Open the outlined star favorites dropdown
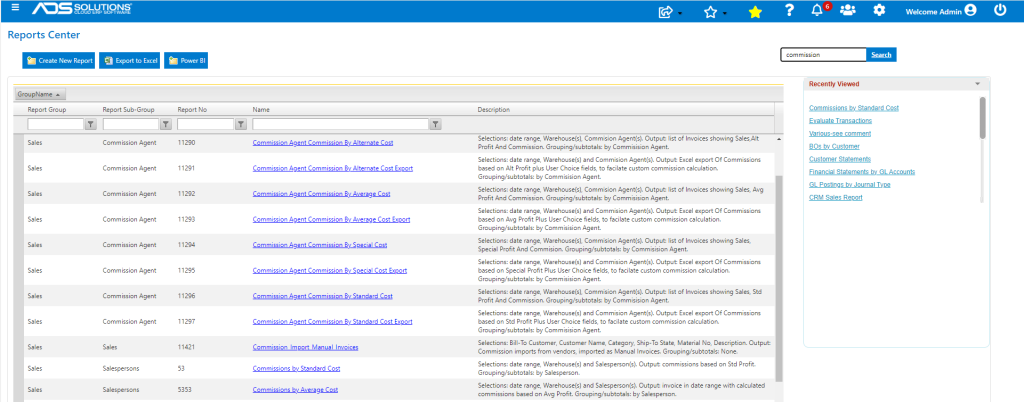This screenshot has width=1024, height=402. [715, 11]
